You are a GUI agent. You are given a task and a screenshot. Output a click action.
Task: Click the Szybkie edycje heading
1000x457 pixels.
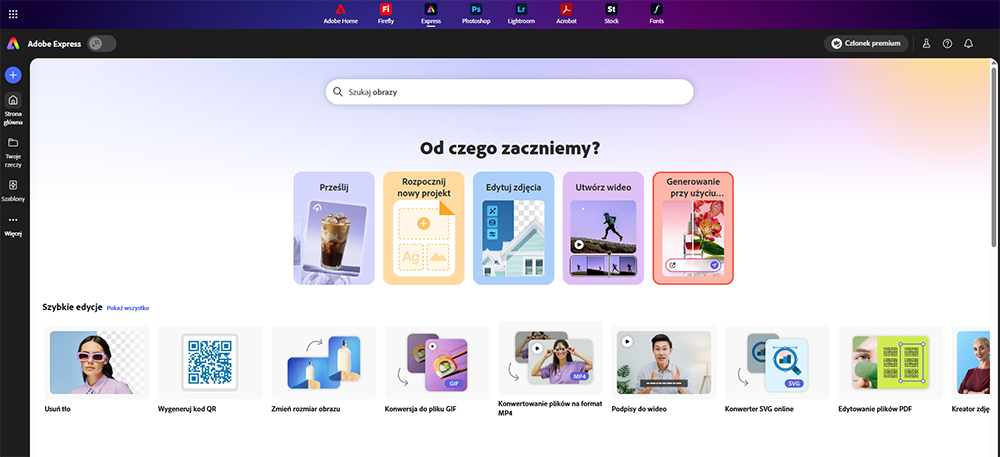coord(73,307)
